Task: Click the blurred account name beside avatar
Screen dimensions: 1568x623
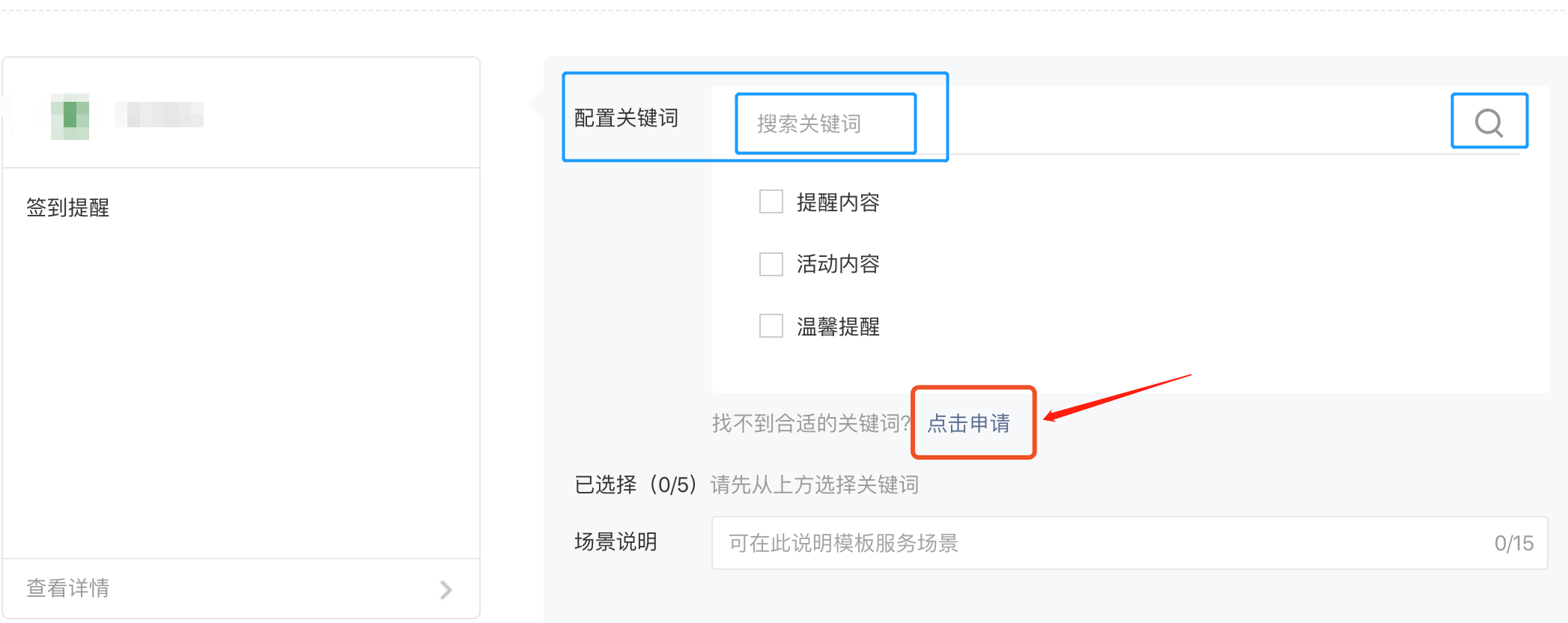Action: coord(159,115)
